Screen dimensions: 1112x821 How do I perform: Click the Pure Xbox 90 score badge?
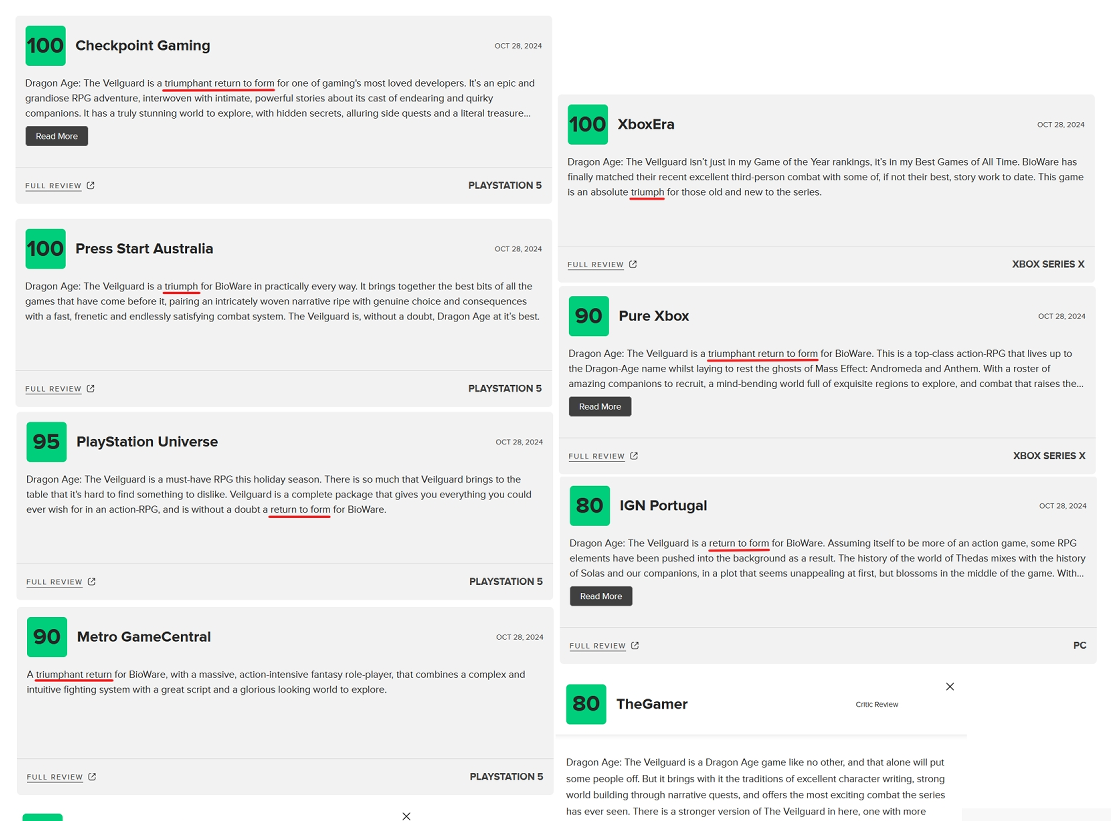589,316
